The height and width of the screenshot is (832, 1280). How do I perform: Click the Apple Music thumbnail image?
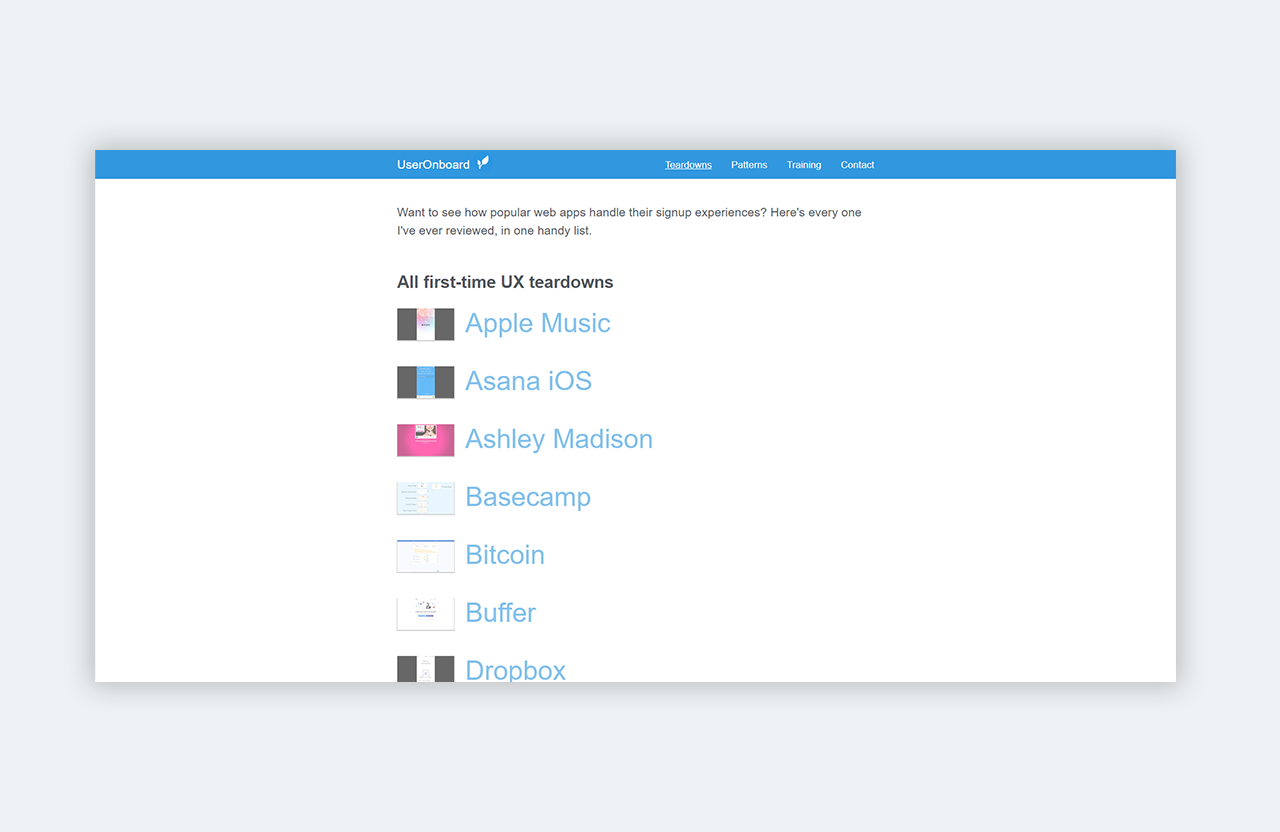pos(426,324)
